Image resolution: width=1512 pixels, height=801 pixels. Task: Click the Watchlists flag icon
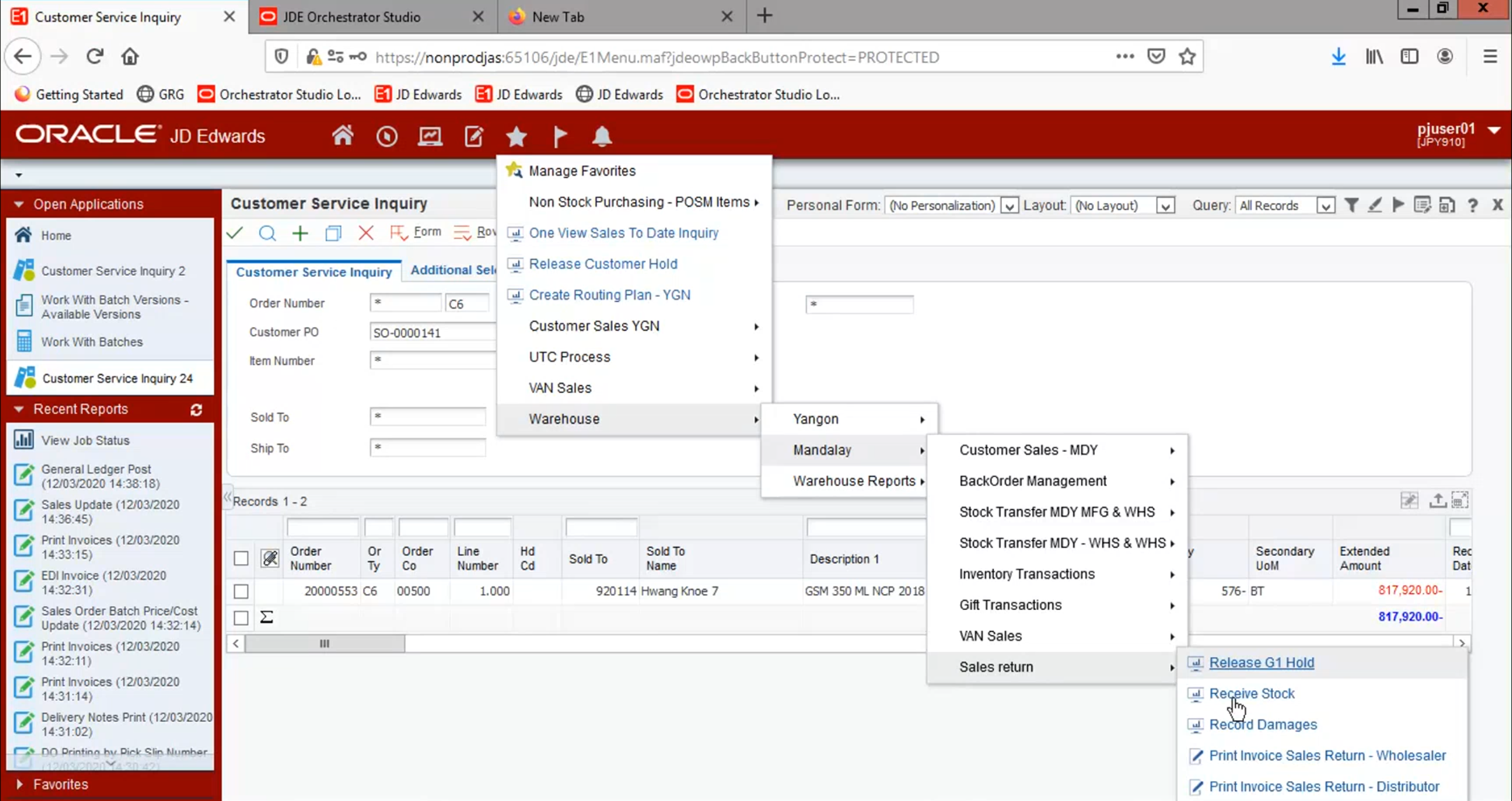pyautogui.click(x=559, y=136)
